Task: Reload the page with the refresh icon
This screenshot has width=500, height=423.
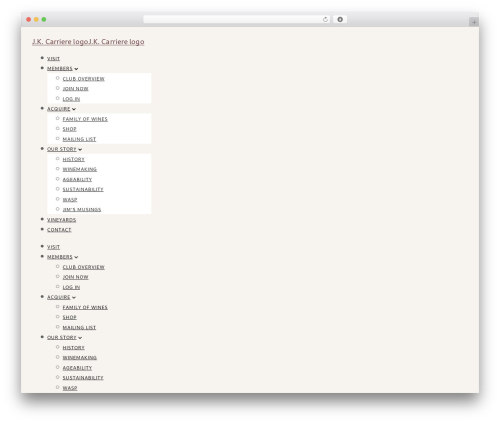Action: tap(325, 19)
